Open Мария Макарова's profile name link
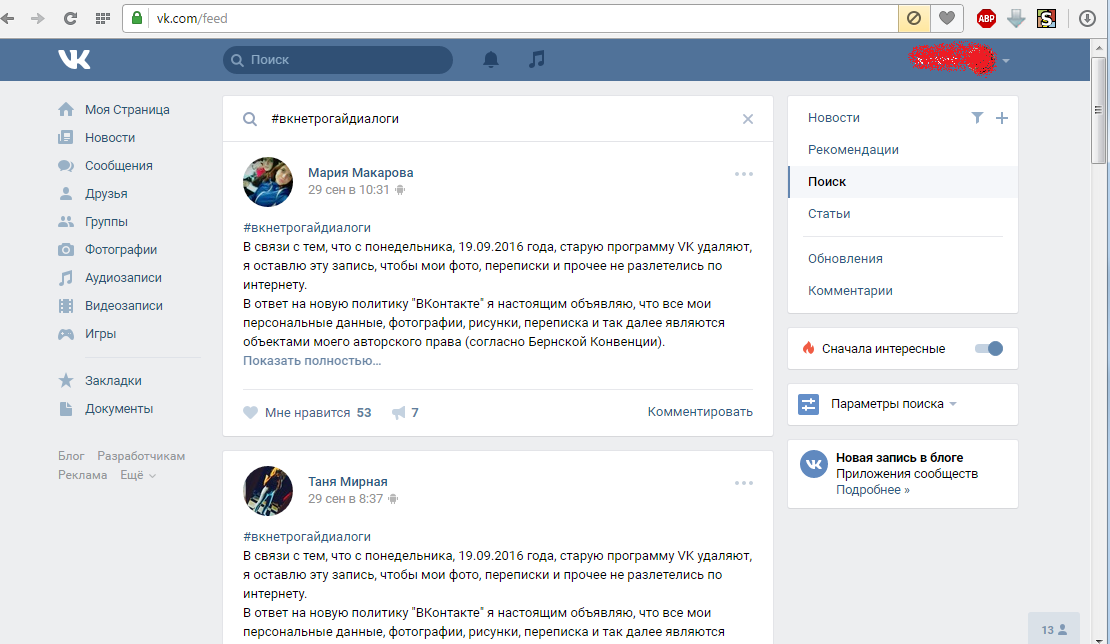This screenshot has height=644, width=1110. [x=360, y=173]
